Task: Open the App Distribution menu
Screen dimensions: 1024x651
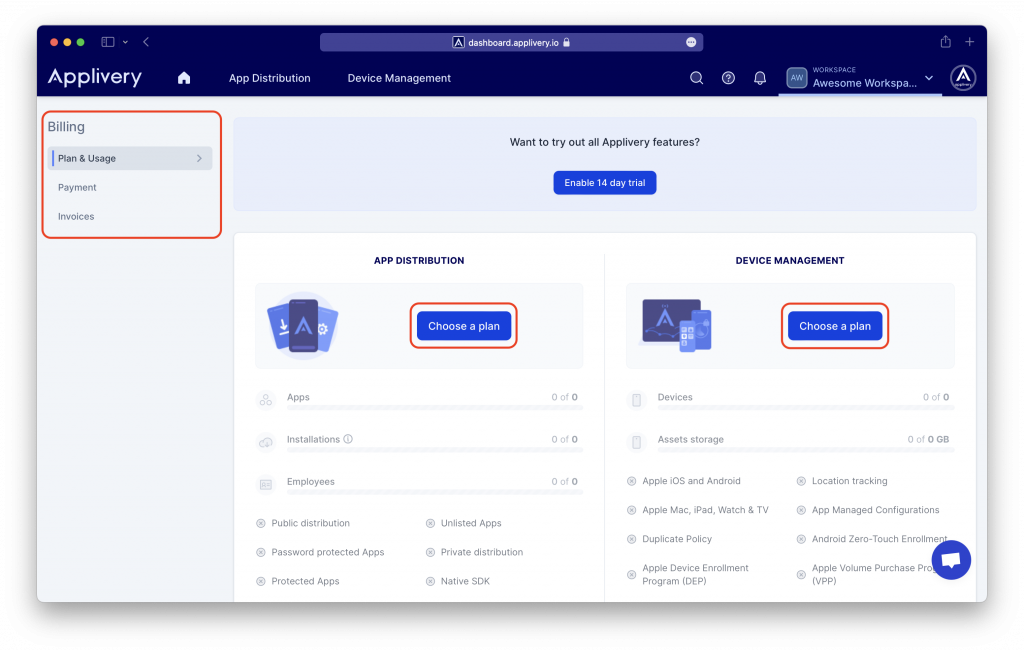Action: point(270,78)
